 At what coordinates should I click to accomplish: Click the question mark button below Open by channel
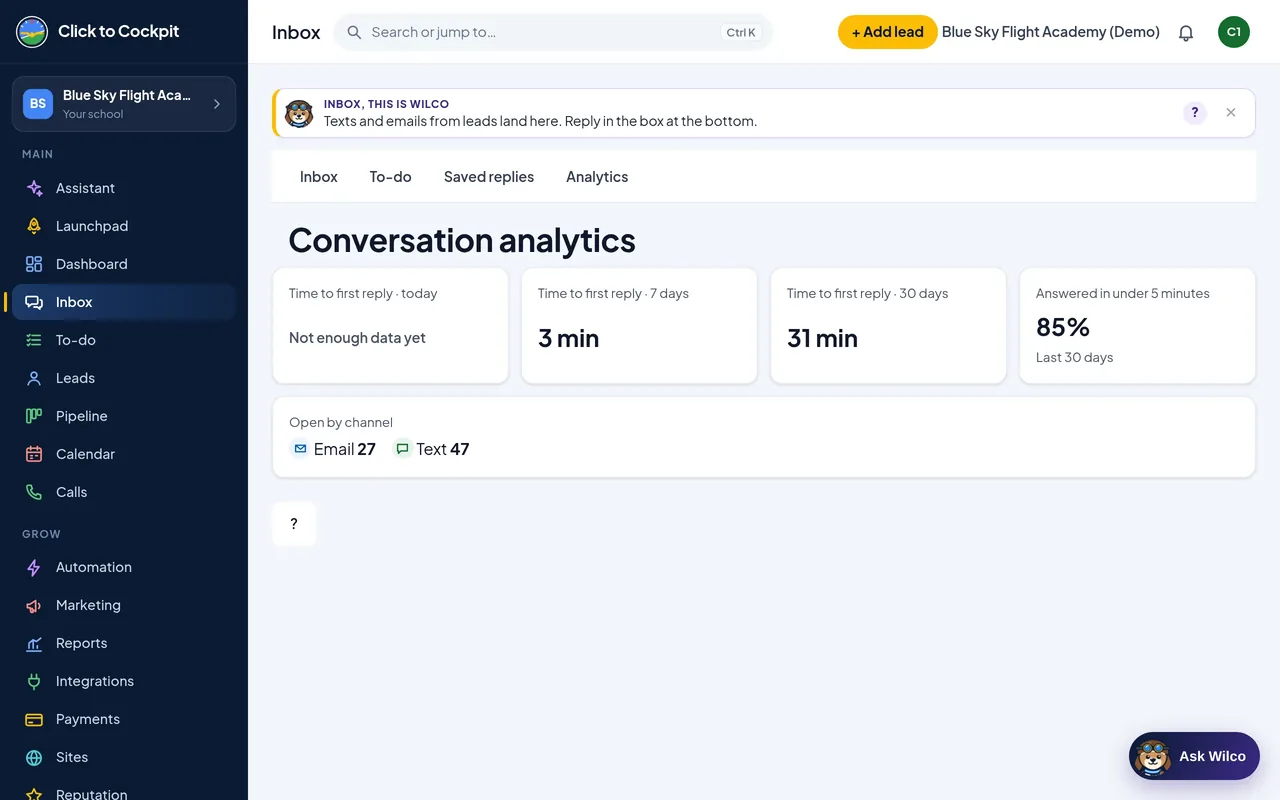click(294, 524)
